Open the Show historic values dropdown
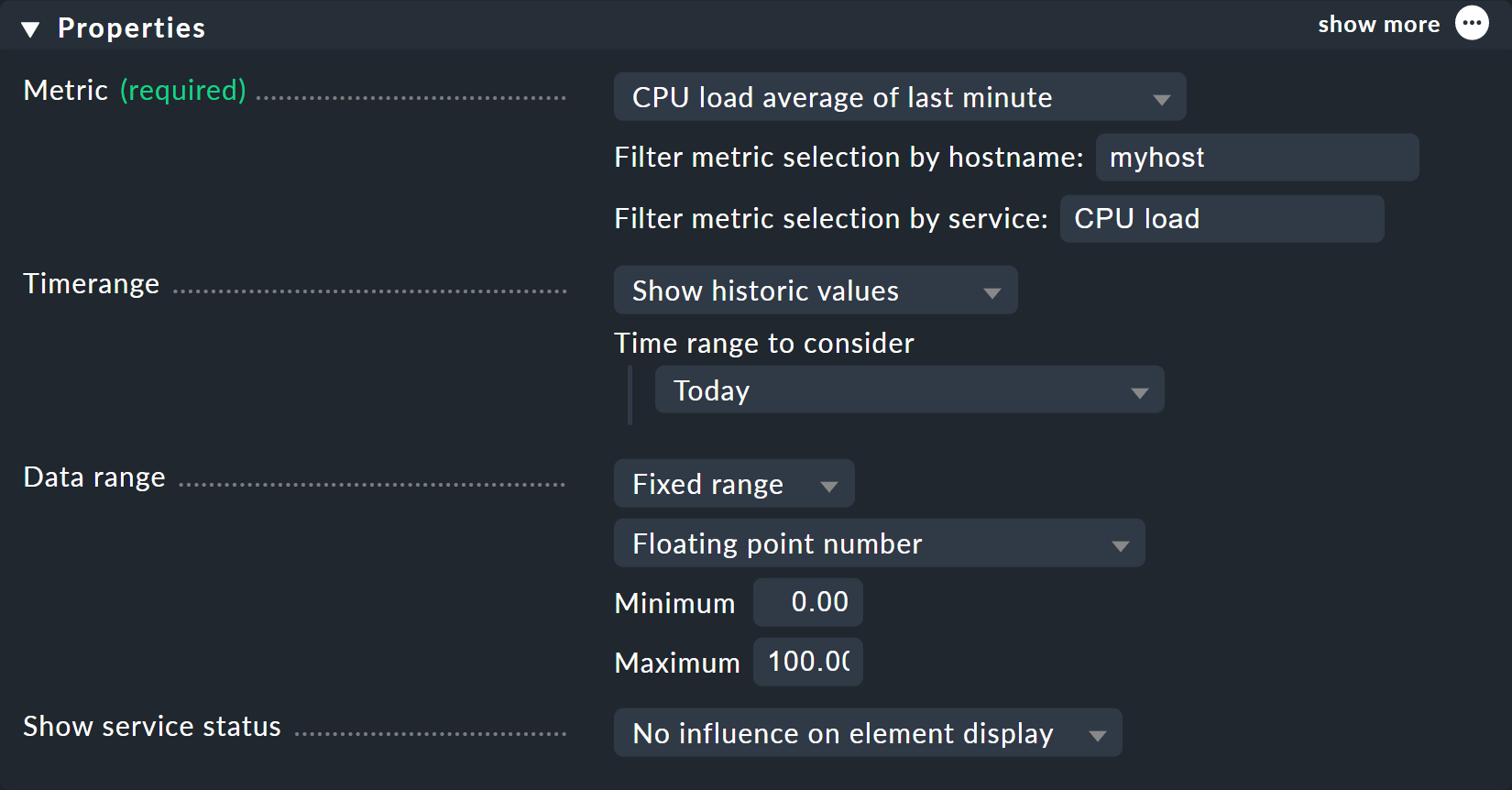 click(x=816, y=291)
